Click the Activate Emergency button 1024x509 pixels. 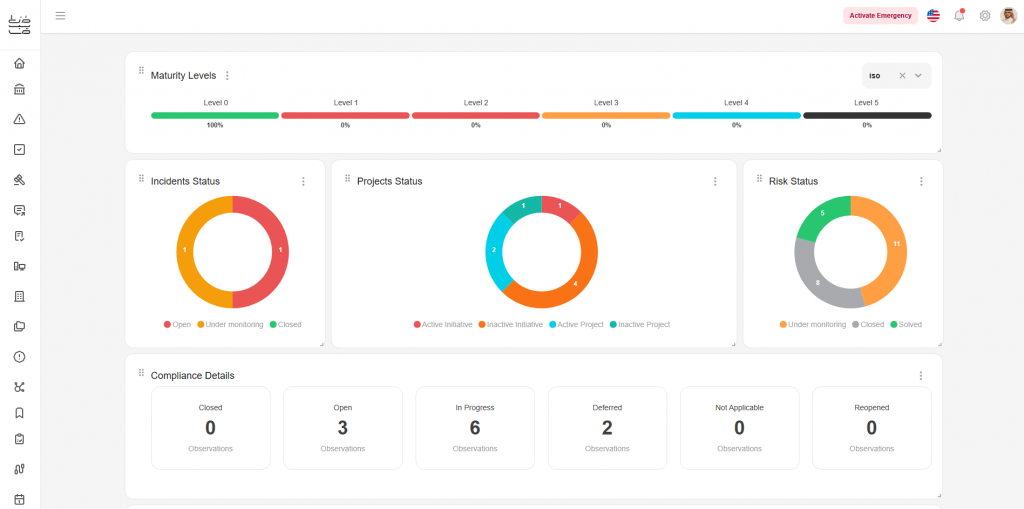(880, 16)
